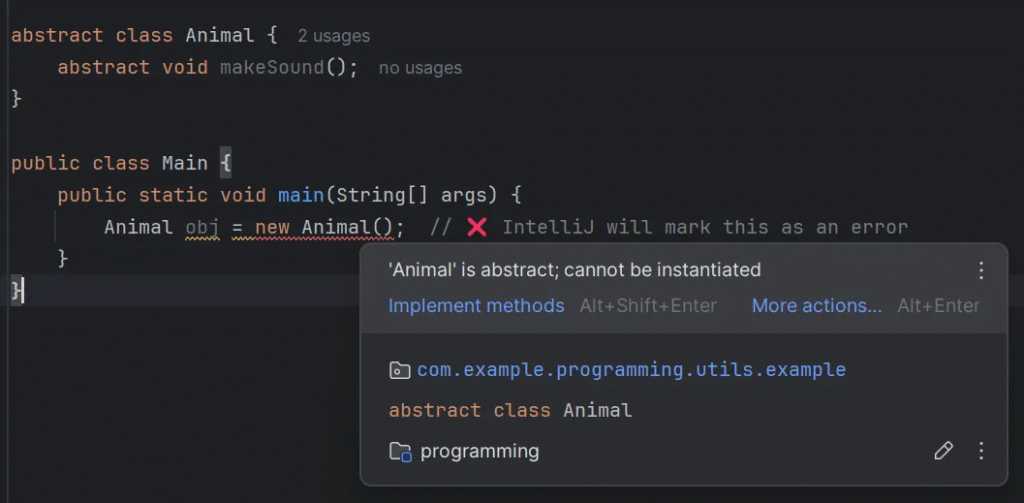Click the '2 usages' hint beside Animal class

(x=334, y=36)
